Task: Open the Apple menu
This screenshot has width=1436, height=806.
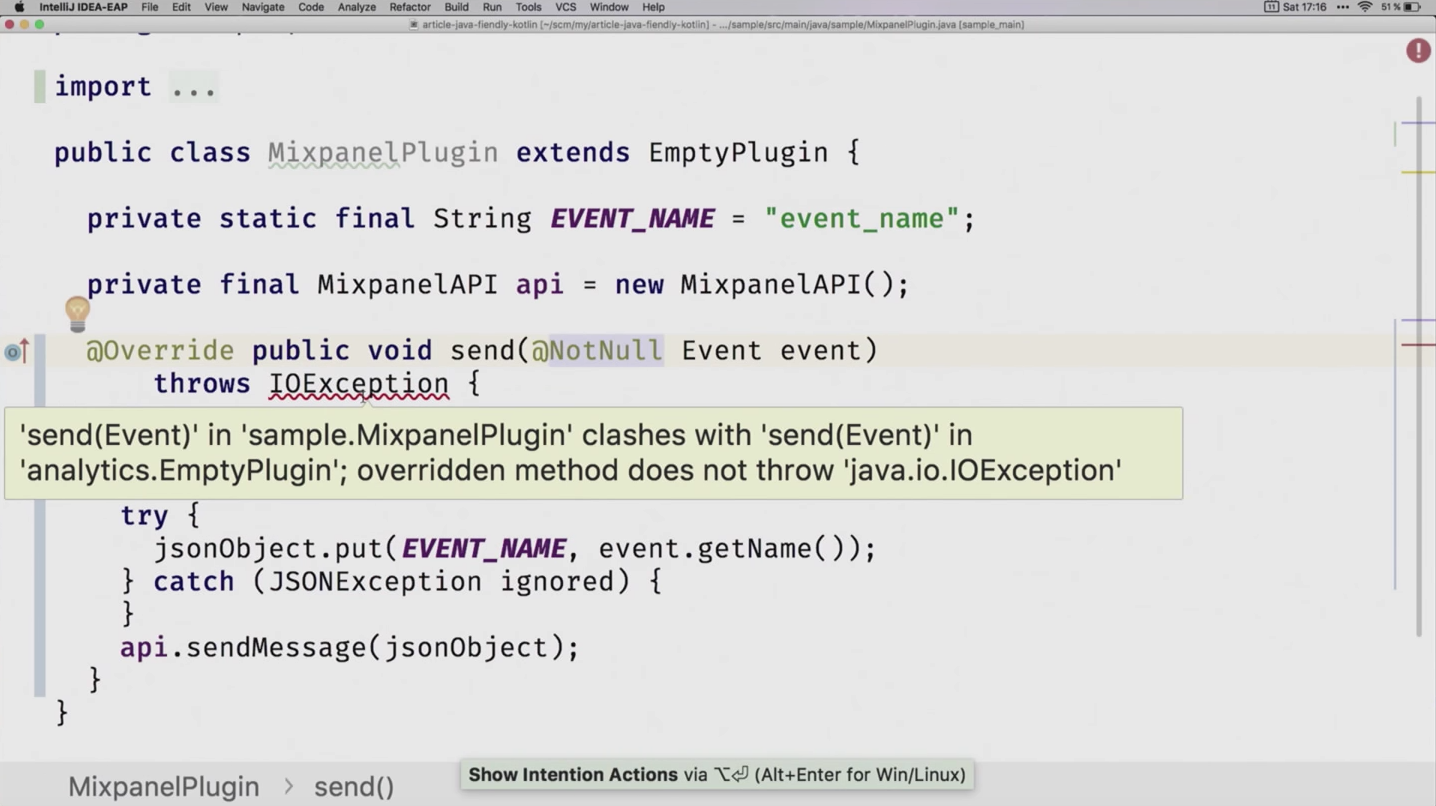Action: point(19,7)
